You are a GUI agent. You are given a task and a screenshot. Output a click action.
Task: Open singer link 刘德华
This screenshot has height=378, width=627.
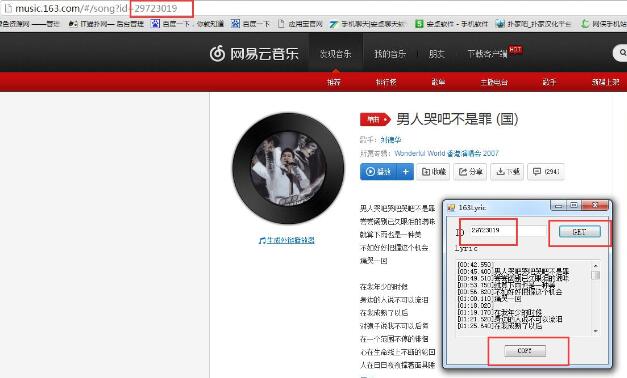point(391,140)
